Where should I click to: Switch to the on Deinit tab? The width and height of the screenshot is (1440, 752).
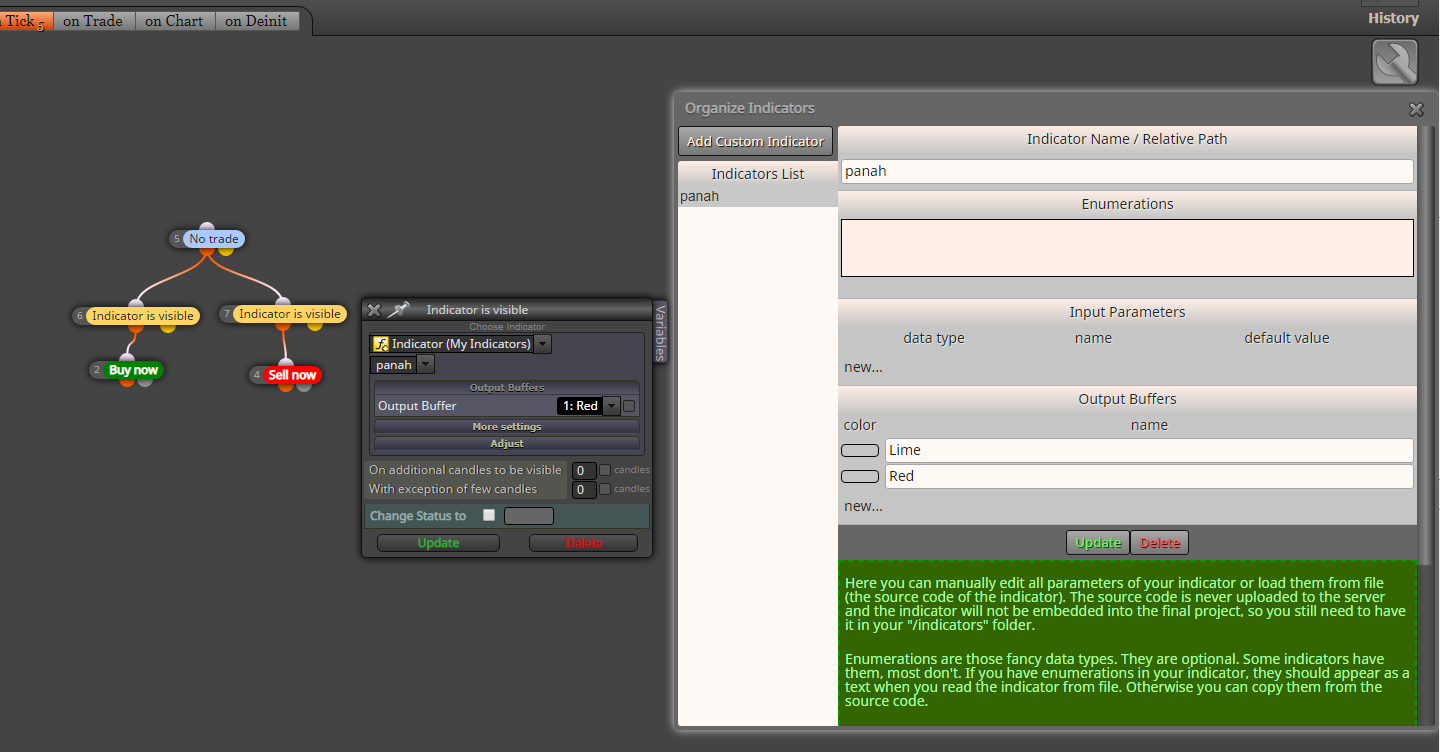pos(256,21)
